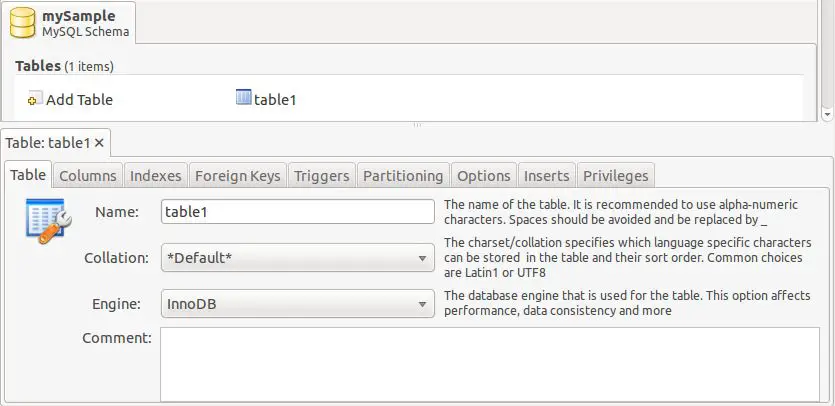This screenshot has width=835, height=406.
Task: Open the Options tab
Action: (484, 176)
